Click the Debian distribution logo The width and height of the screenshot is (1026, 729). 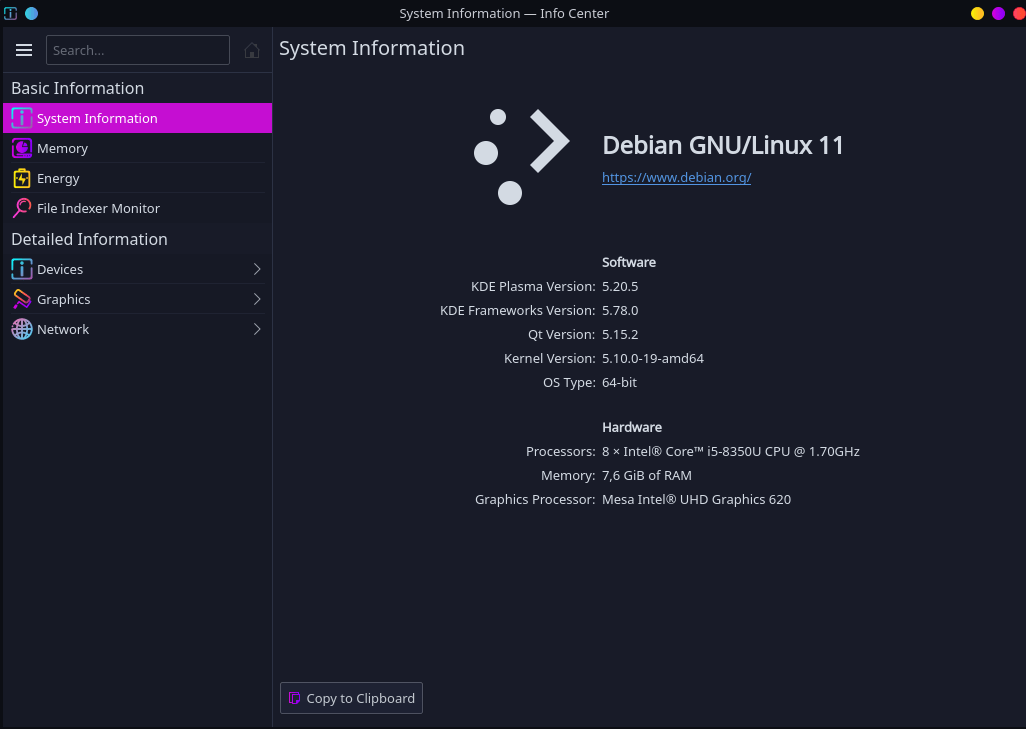[x=521, y=157]
